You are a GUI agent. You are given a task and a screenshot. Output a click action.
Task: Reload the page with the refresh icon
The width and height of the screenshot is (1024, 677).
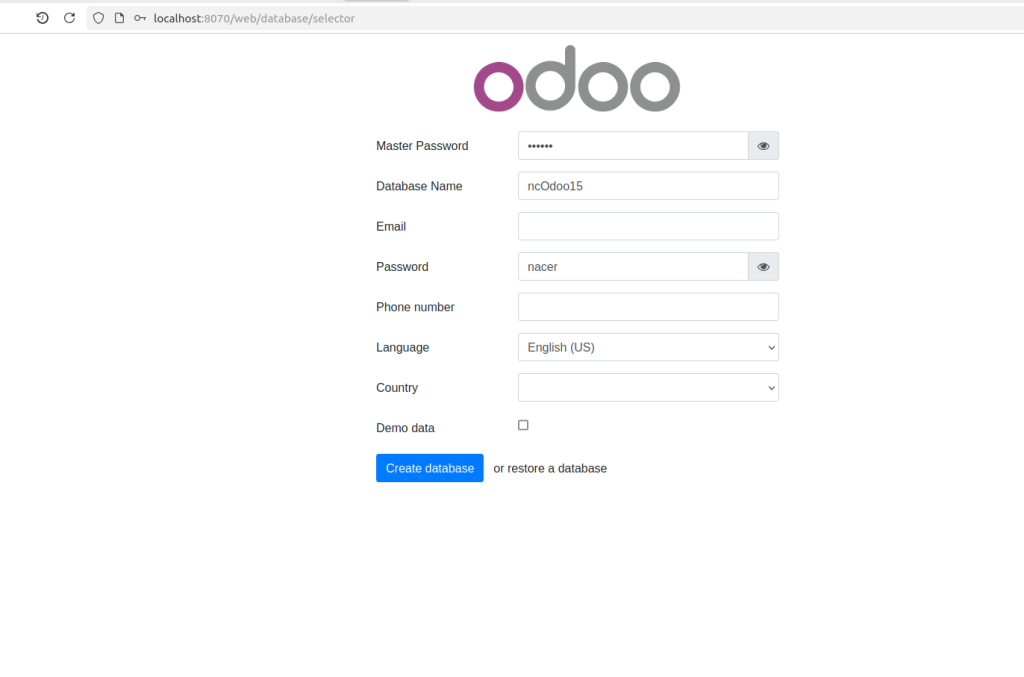tap(69, 18)
